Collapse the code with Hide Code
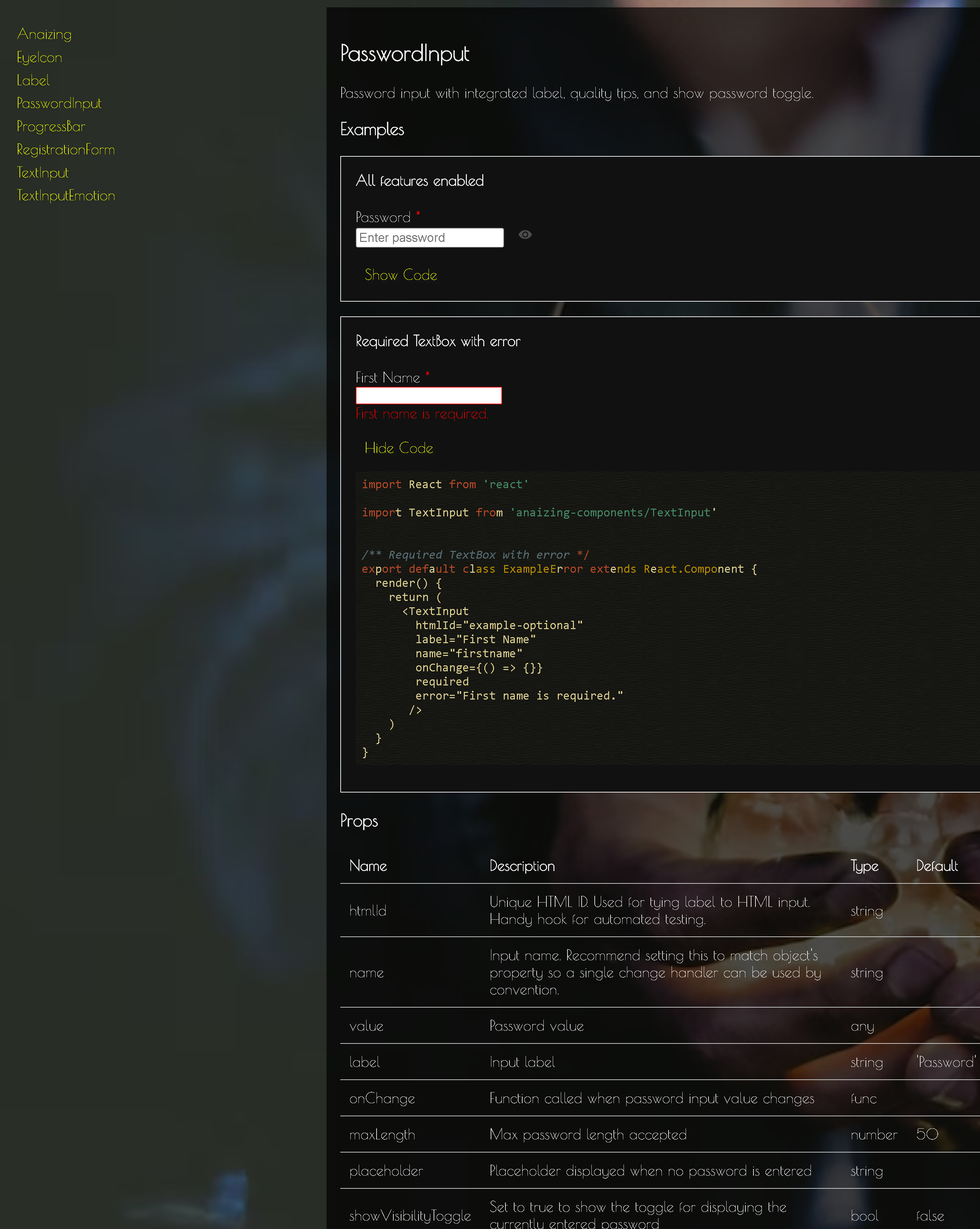Image resolution: width=980 pixels, height=1229 pixels. point(398,448)
